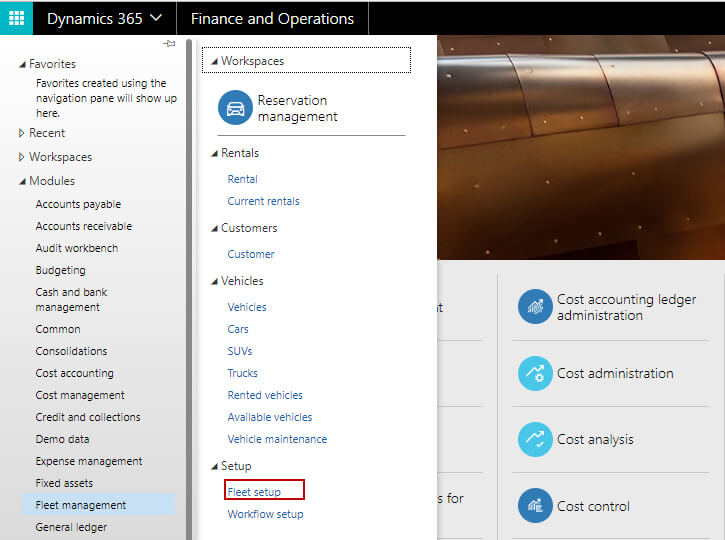This screenshot has width=725, height=540.
Task: Open the Accounts receivable module
Action: [x=84, y=226]
